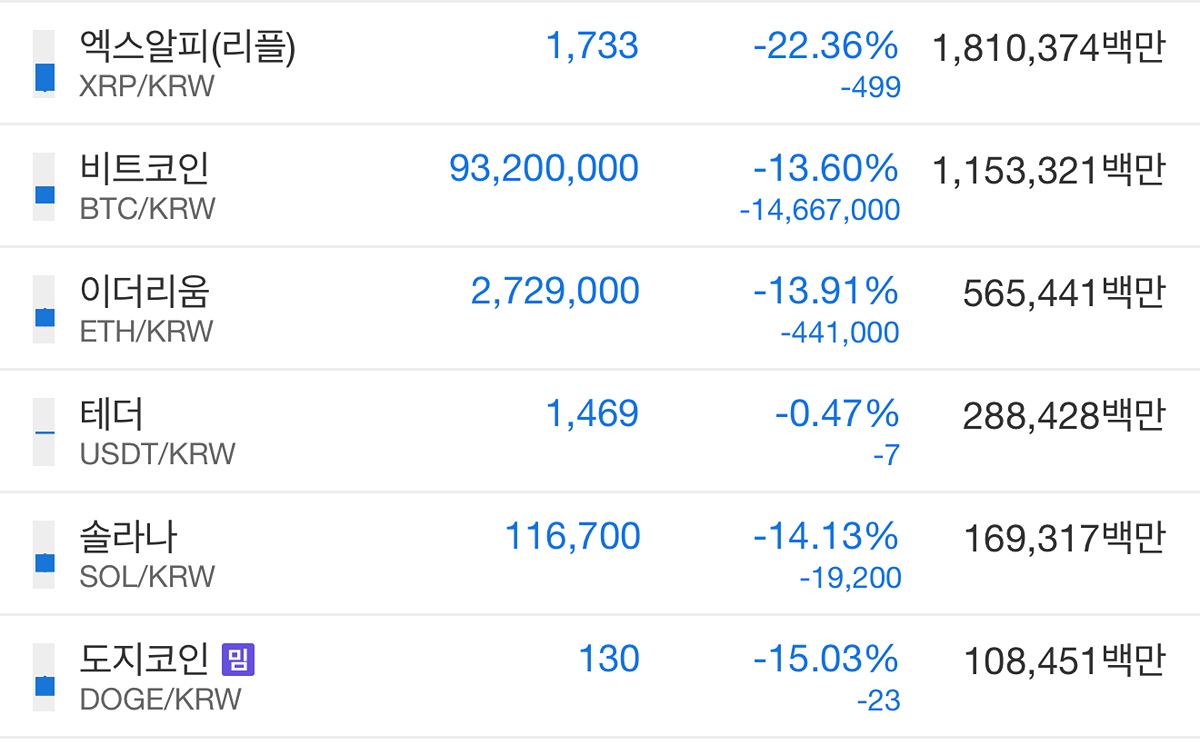Click the Tether mini candle icon

(44, 431)
